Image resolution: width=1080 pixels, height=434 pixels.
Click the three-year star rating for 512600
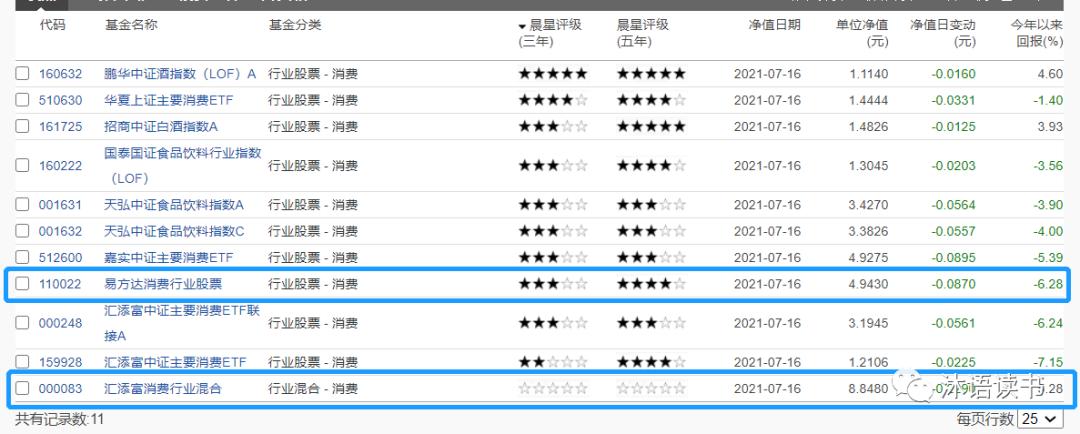553,258
